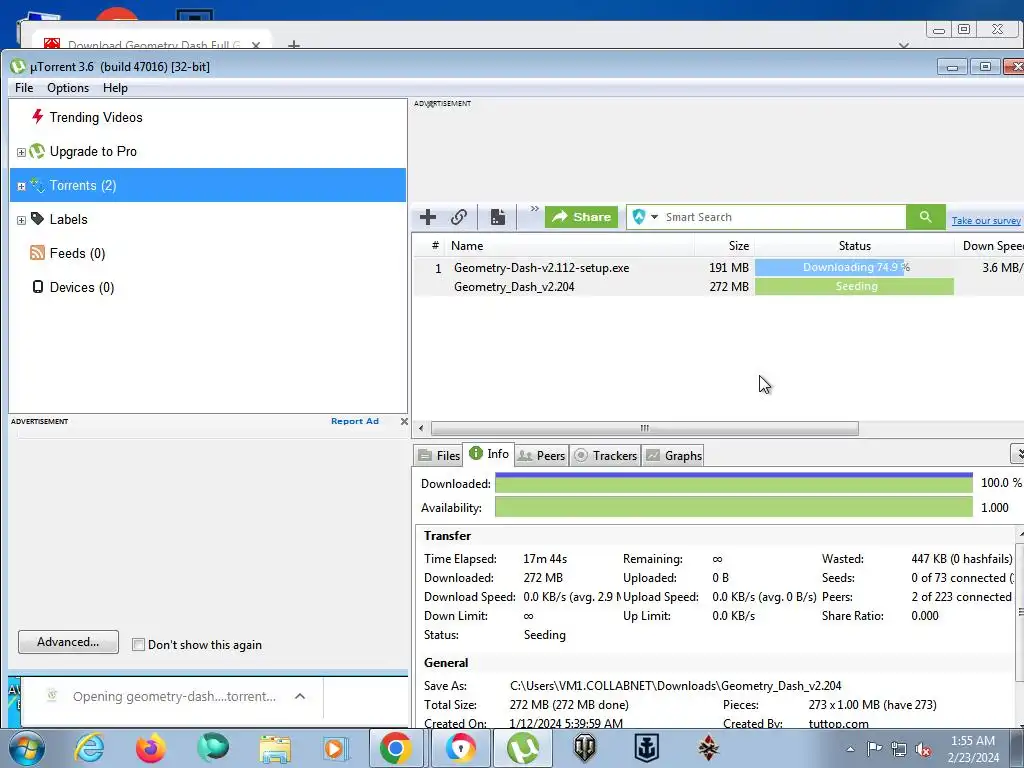Show hidden system tray icons

850,749
